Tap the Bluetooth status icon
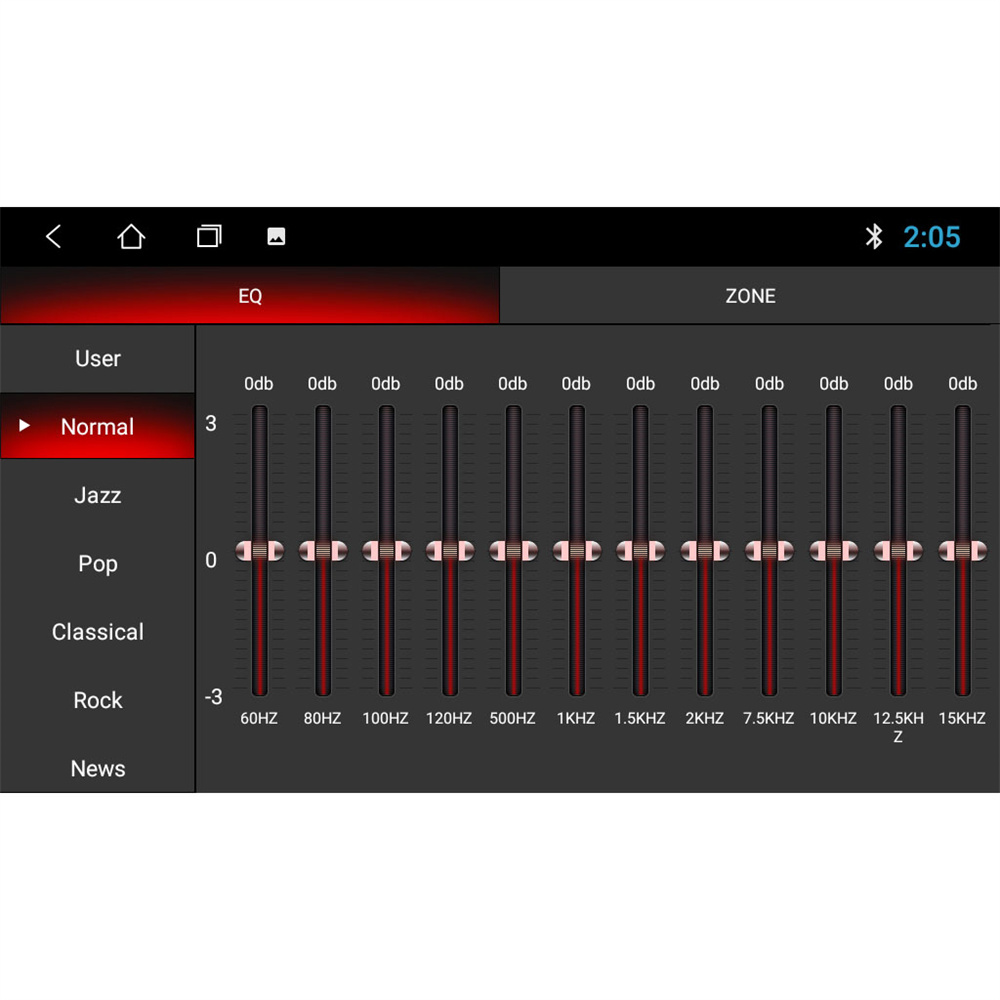This screenshot has height=1000, width=1000. pyautogui.click(x=874, y=237)
